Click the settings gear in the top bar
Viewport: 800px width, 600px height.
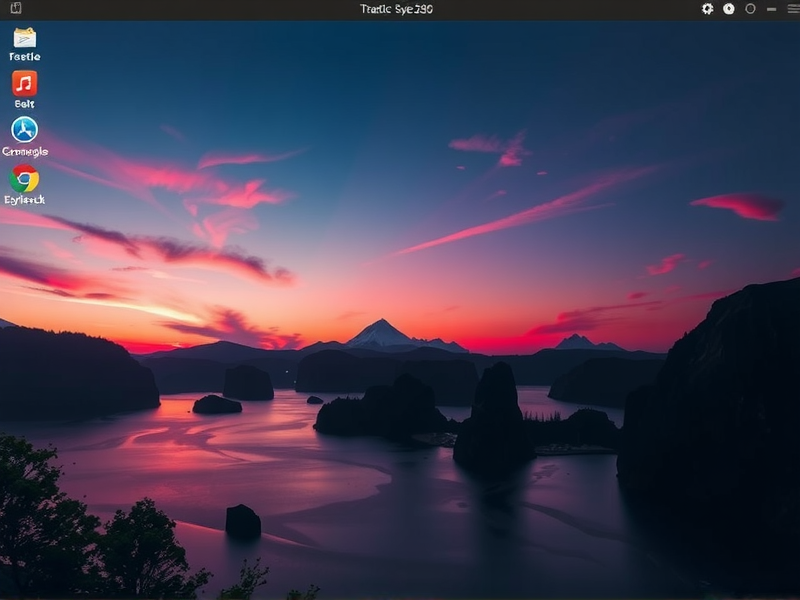pos(707,9)
